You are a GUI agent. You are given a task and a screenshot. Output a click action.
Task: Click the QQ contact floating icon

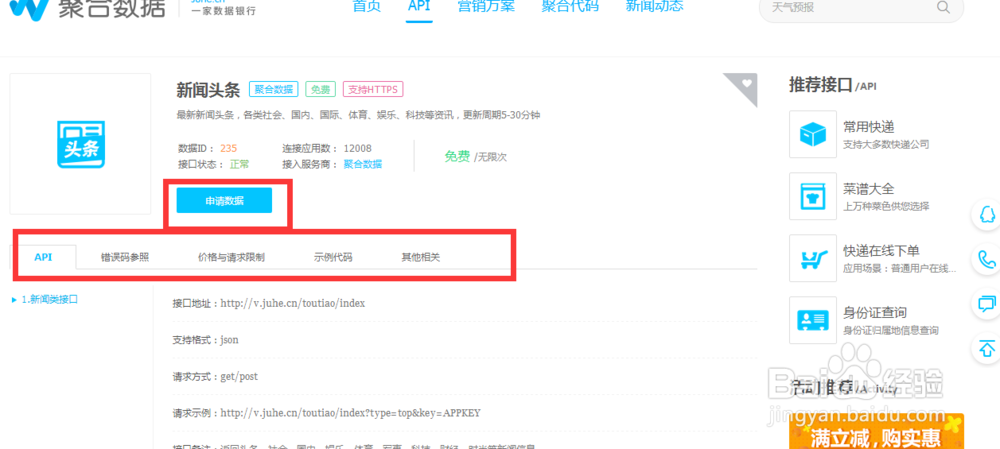point(987,215)
